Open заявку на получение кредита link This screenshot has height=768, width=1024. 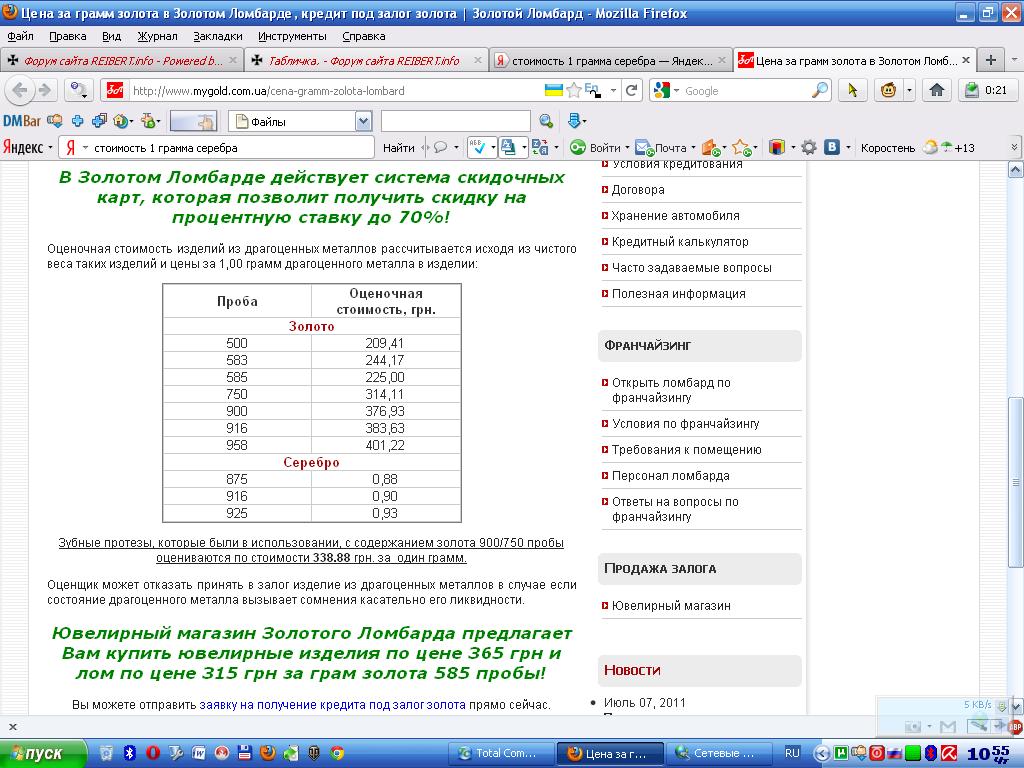point(332,705)
